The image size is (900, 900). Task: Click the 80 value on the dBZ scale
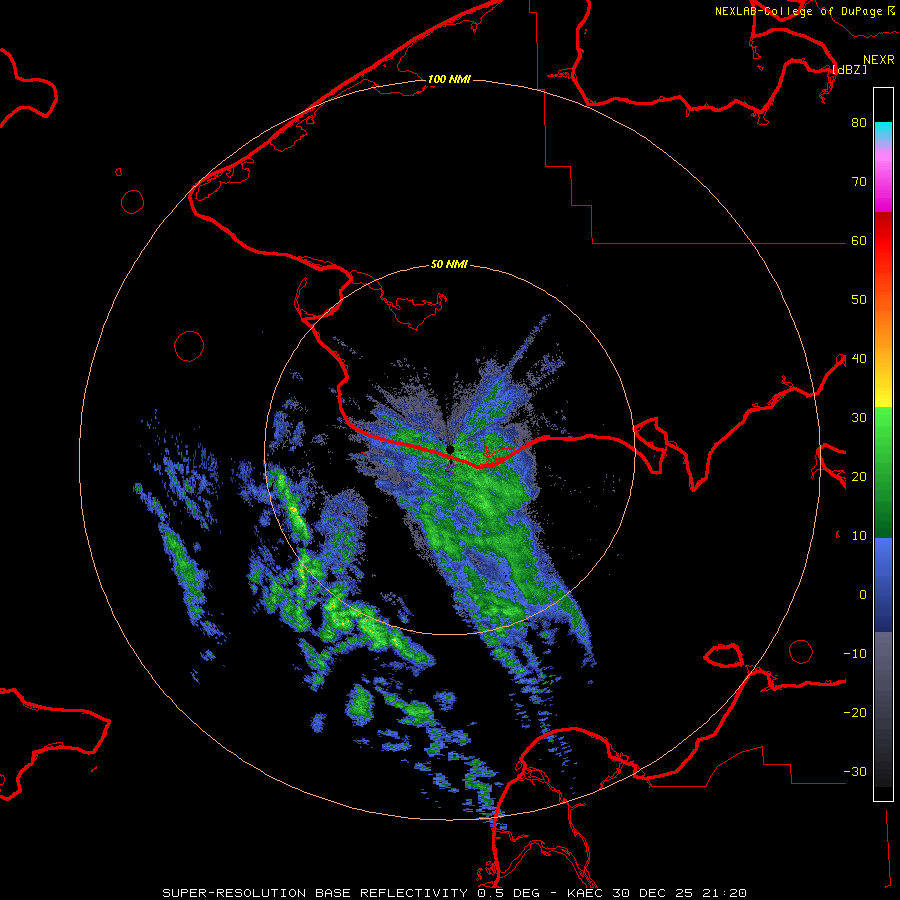click(859, 123)
